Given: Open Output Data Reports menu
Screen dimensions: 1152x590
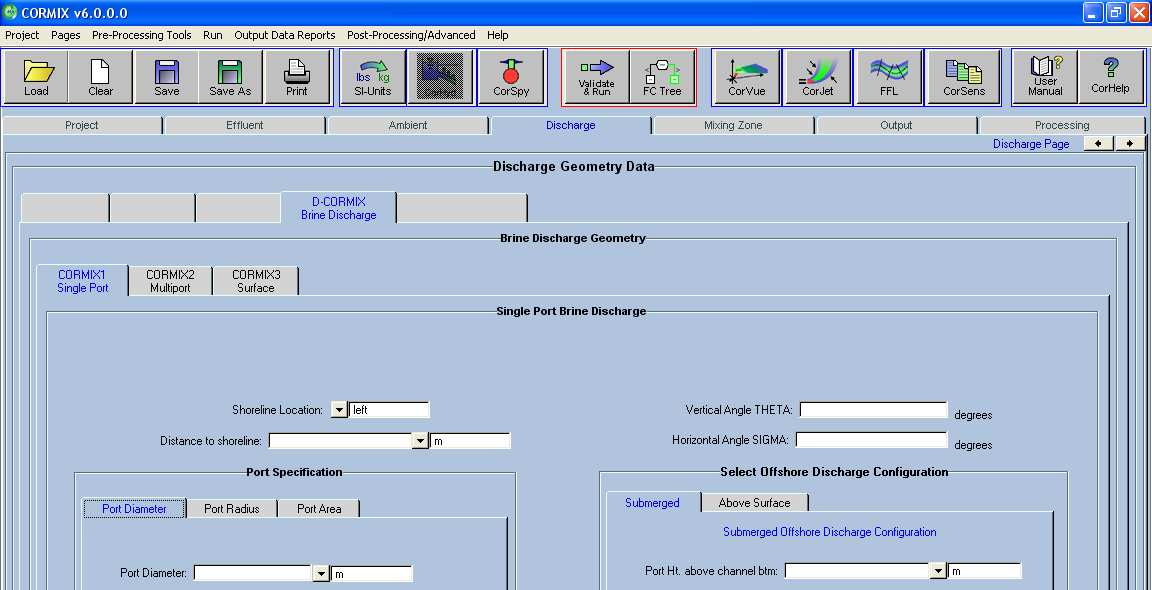Looking at the screenshot, I should [x=285, y=35].
